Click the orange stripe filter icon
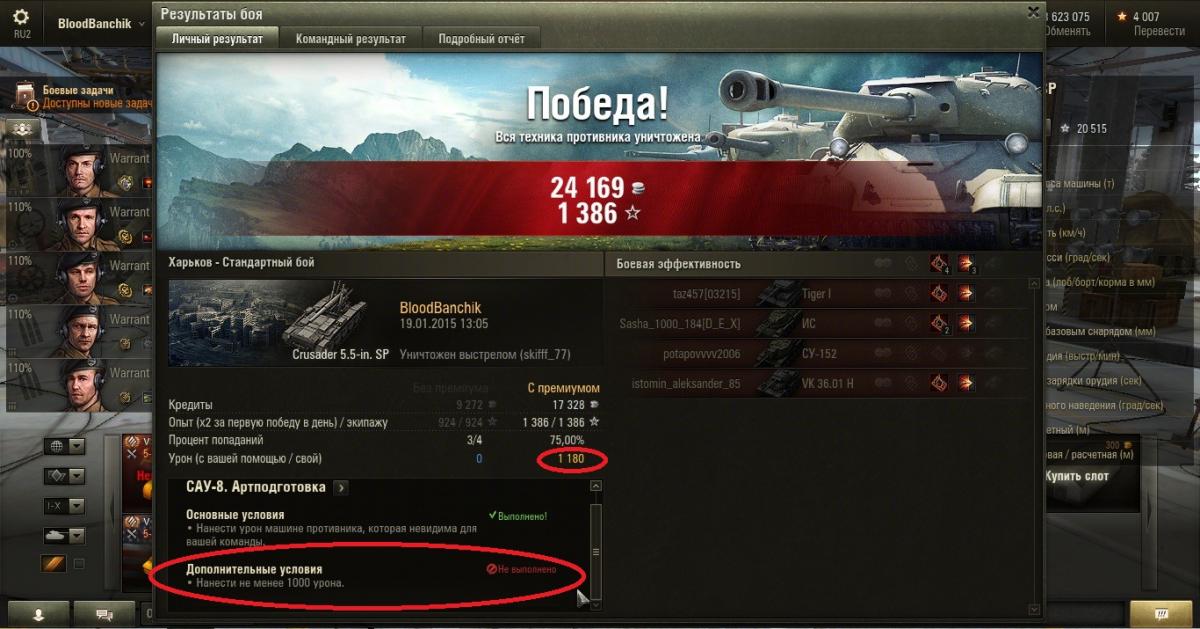The width and height of the screenshot is (1200, 629). click(53, 564)
